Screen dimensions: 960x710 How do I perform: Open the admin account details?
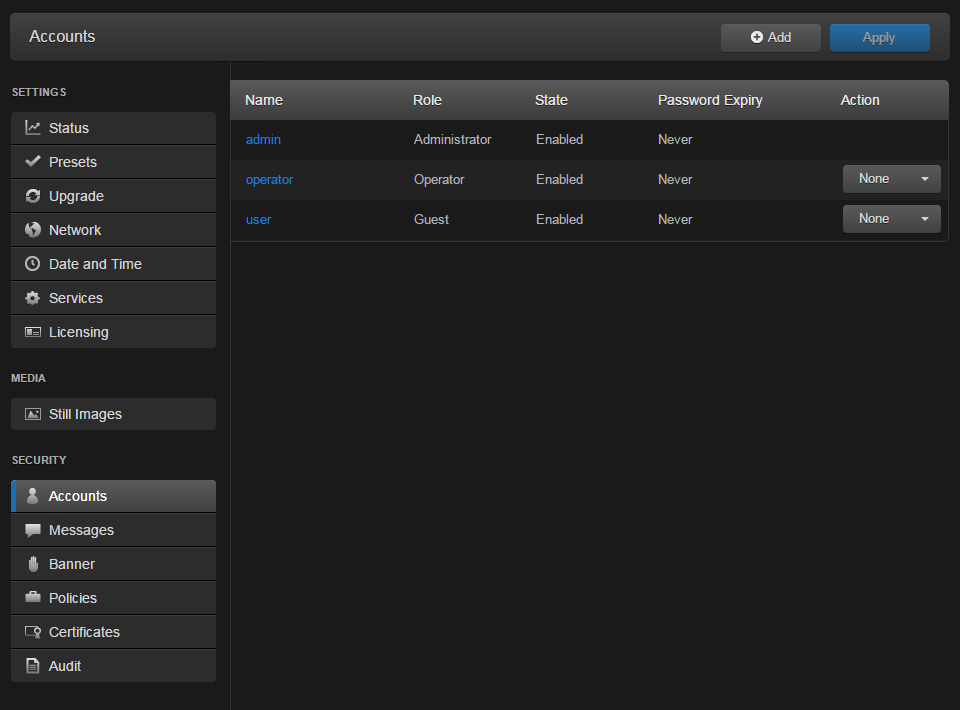pos(262,139)
